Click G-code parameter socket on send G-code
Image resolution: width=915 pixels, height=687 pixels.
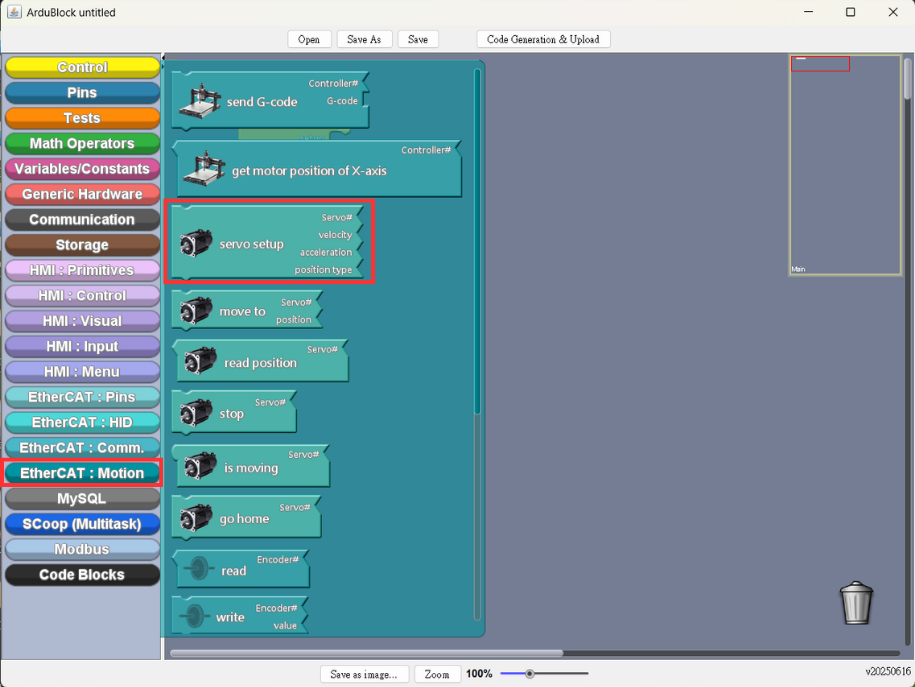click(x=342, y=100)
